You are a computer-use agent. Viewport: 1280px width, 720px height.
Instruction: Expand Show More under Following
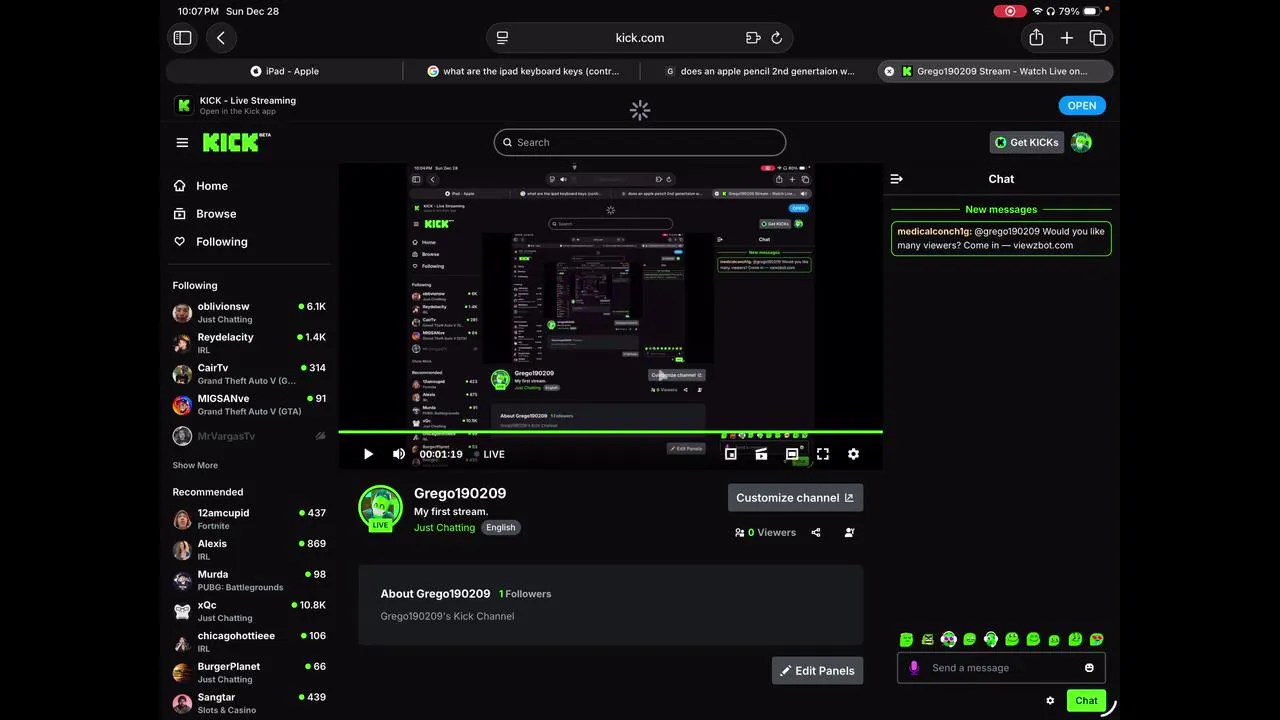[x=195, y=465]
